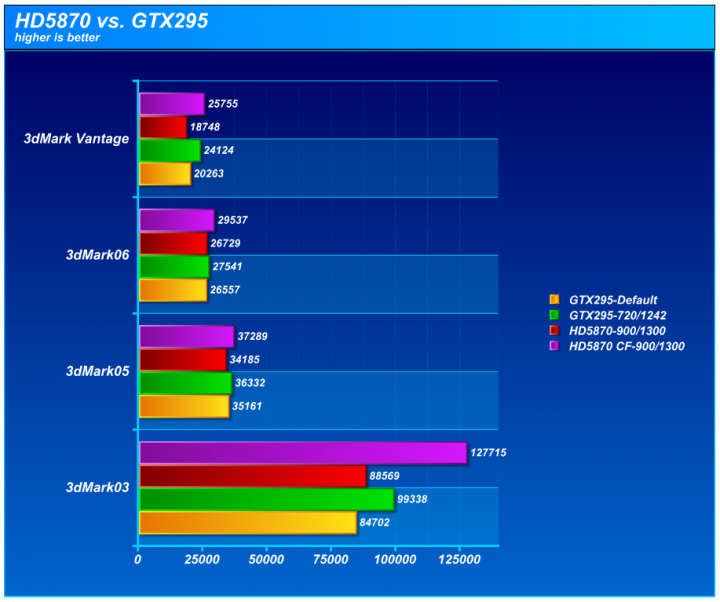The width and height of the screenshot is (720, 602).
Task: Click the data label 29537
Action: coord(232,220)
